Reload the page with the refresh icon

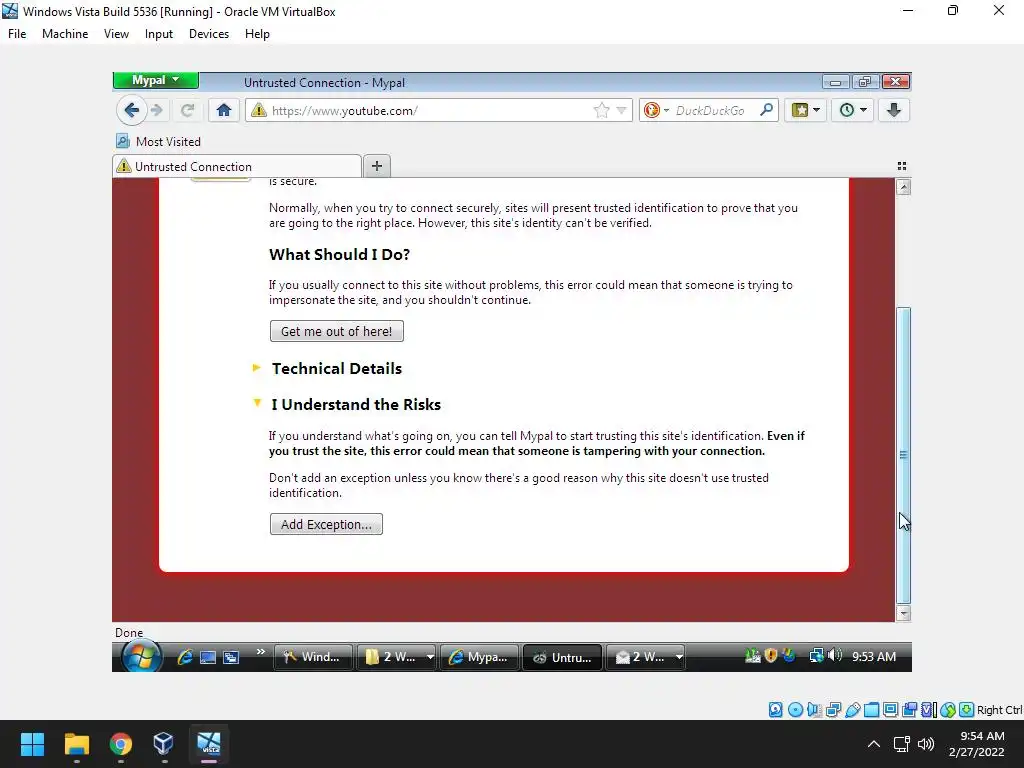[x=187, y=110]
